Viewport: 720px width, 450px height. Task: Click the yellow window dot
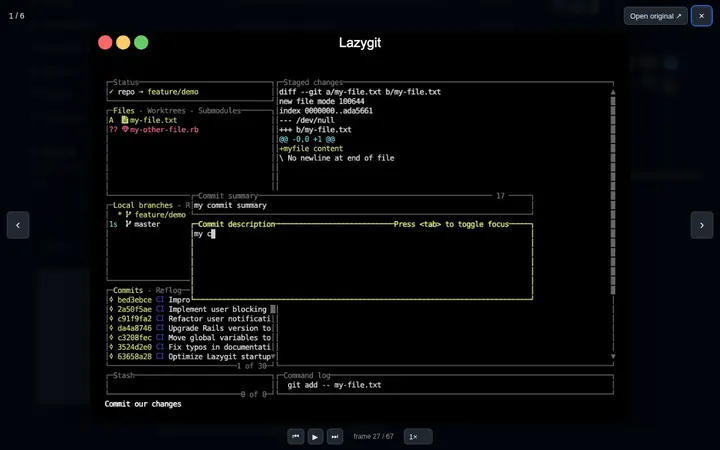[x=123, y=42]
